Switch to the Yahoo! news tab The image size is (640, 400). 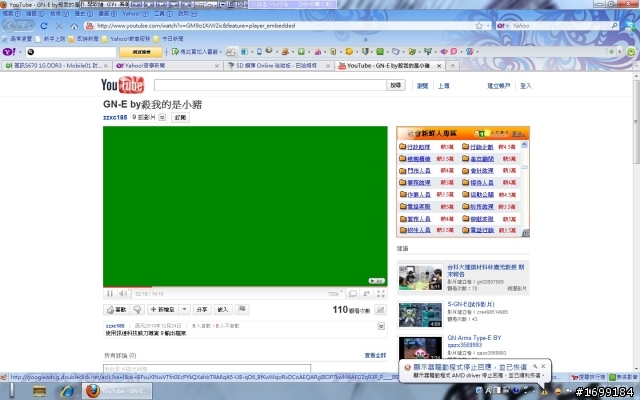(167, 66)
